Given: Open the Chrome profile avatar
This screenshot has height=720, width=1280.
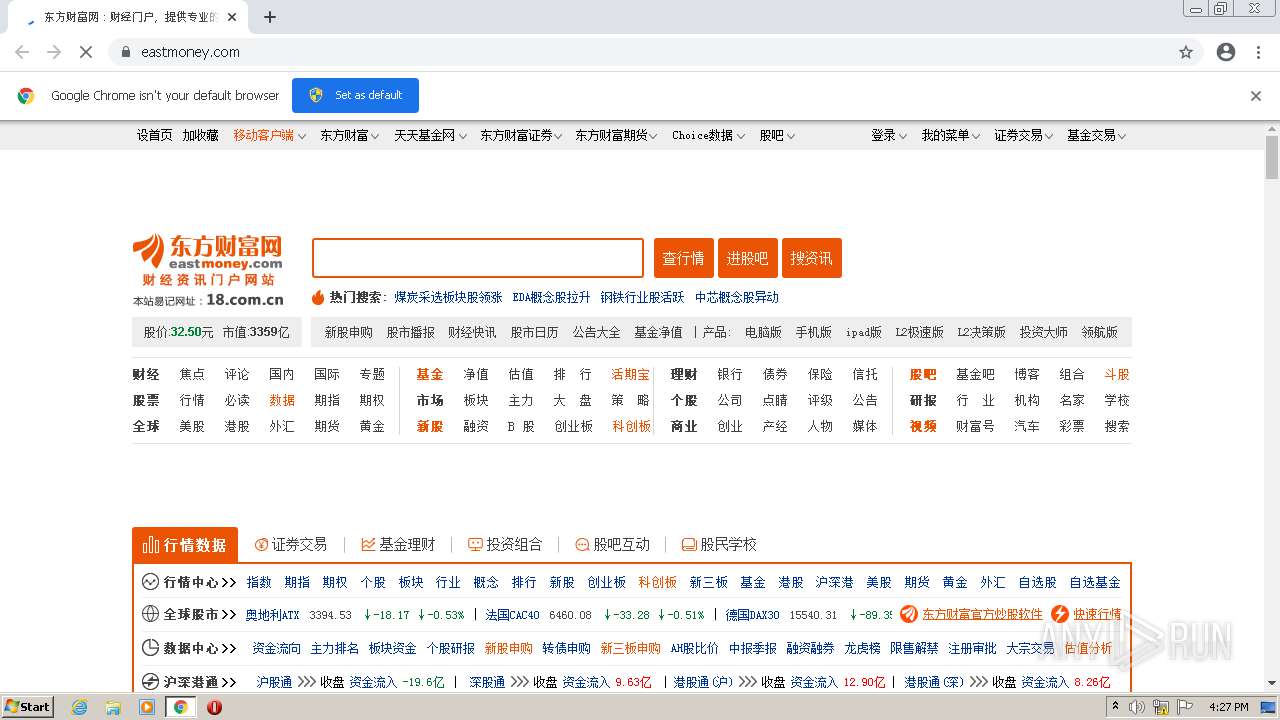Looking at the screenshot, I should [1226, 52].
